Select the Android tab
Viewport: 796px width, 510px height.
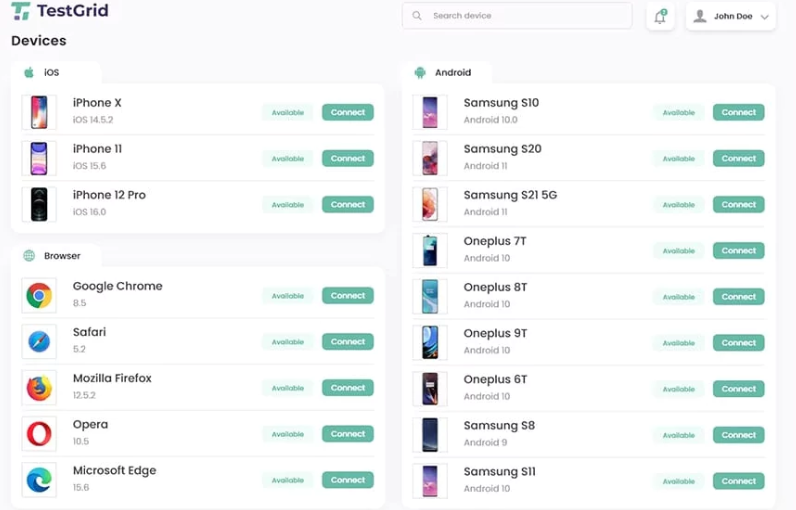(447, 73)
